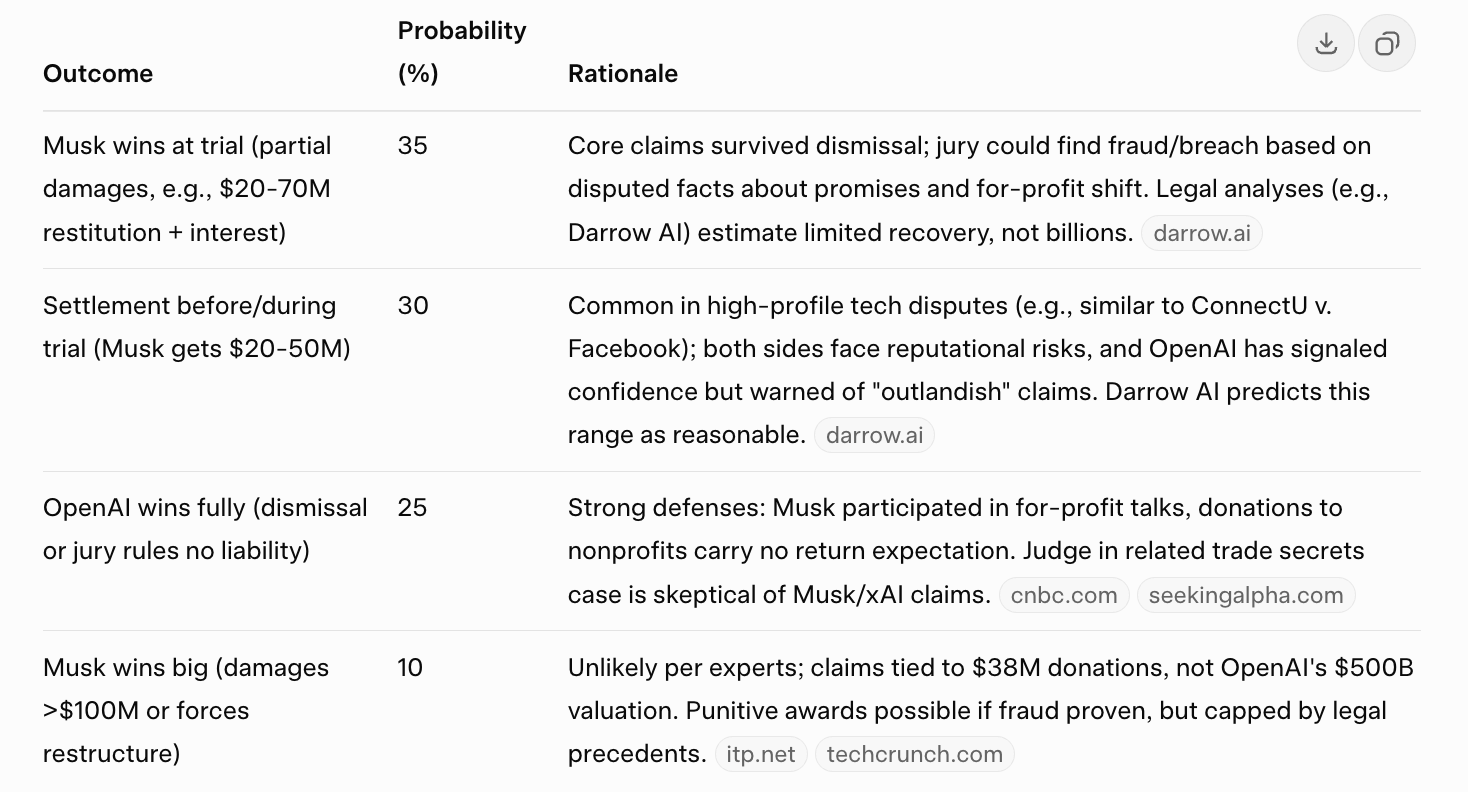Open darrow.ai source in Musk wins at trial row
The height and width of the screenshot is (792, 1468).
point(1201,233)
